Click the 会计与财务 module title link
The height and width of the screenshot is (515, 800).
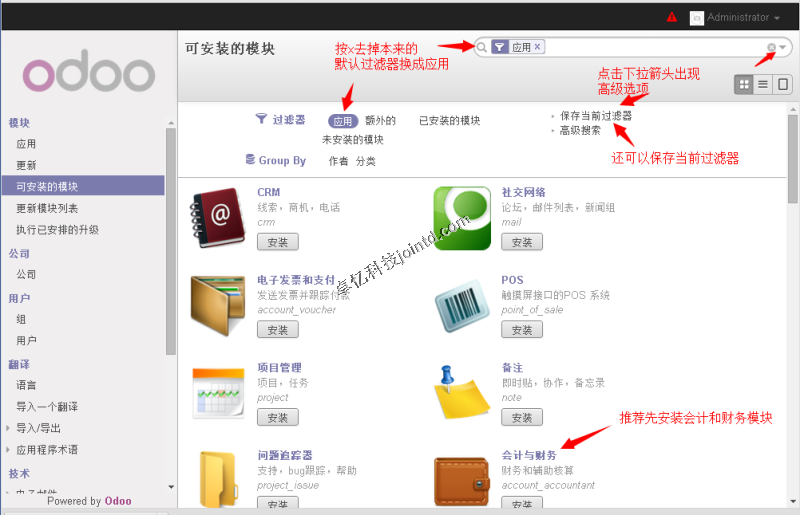point(529,455)
